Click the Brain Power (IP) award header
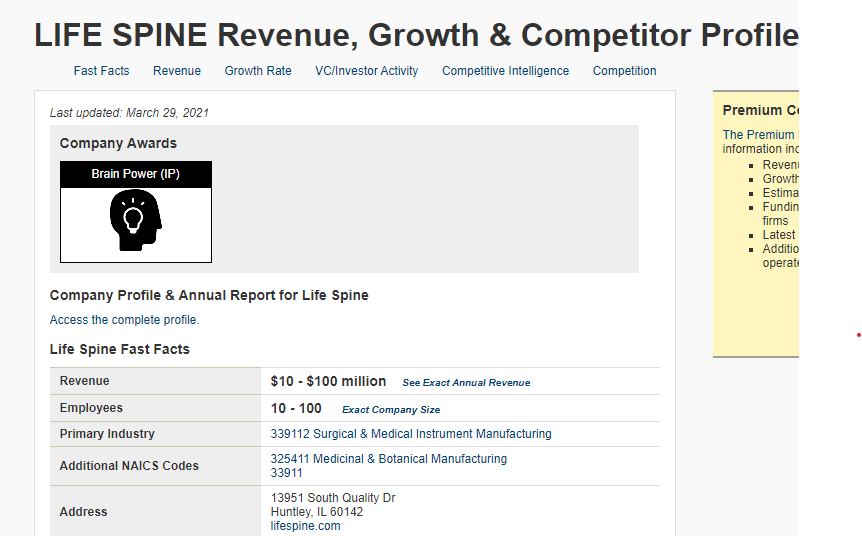Screen dimensions: 862x536 [x=135, y=174]
